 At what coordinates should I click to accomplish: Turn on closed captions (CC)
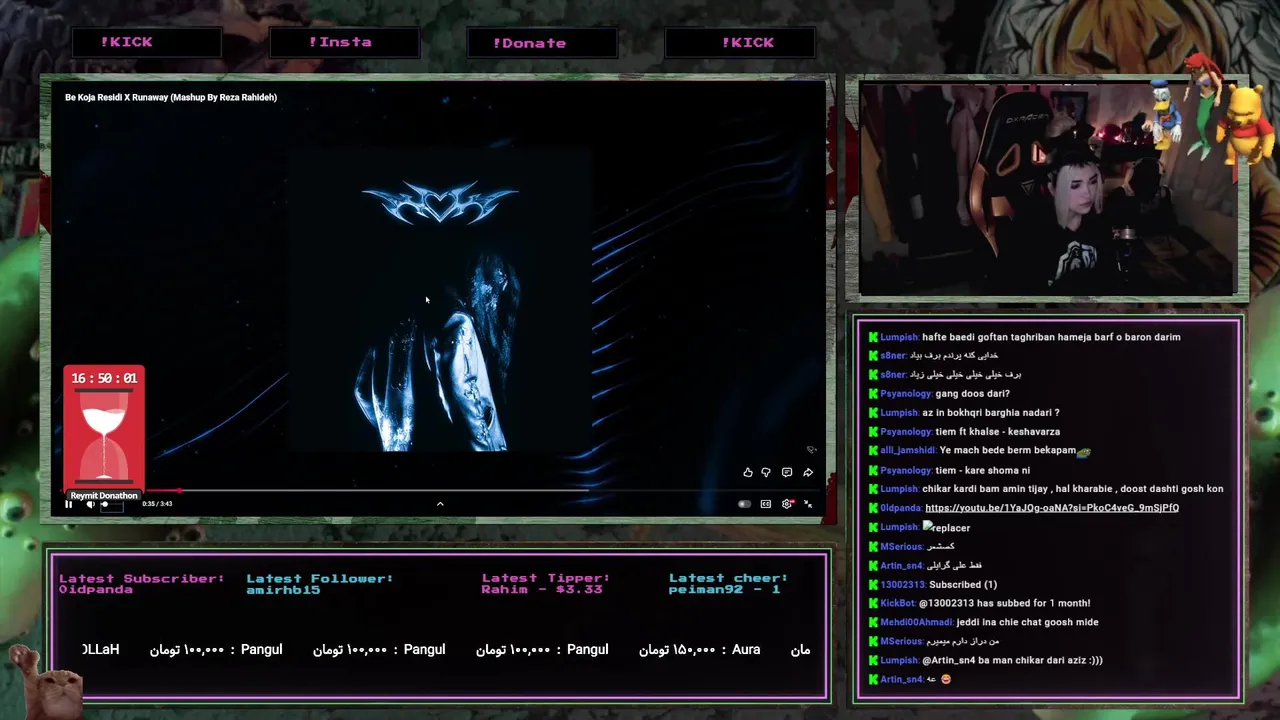pos(766,504)
